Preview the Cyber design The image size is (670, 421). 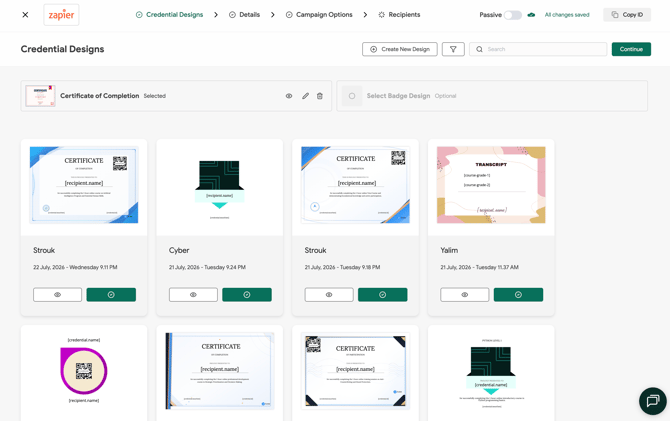tap(193, 294)
